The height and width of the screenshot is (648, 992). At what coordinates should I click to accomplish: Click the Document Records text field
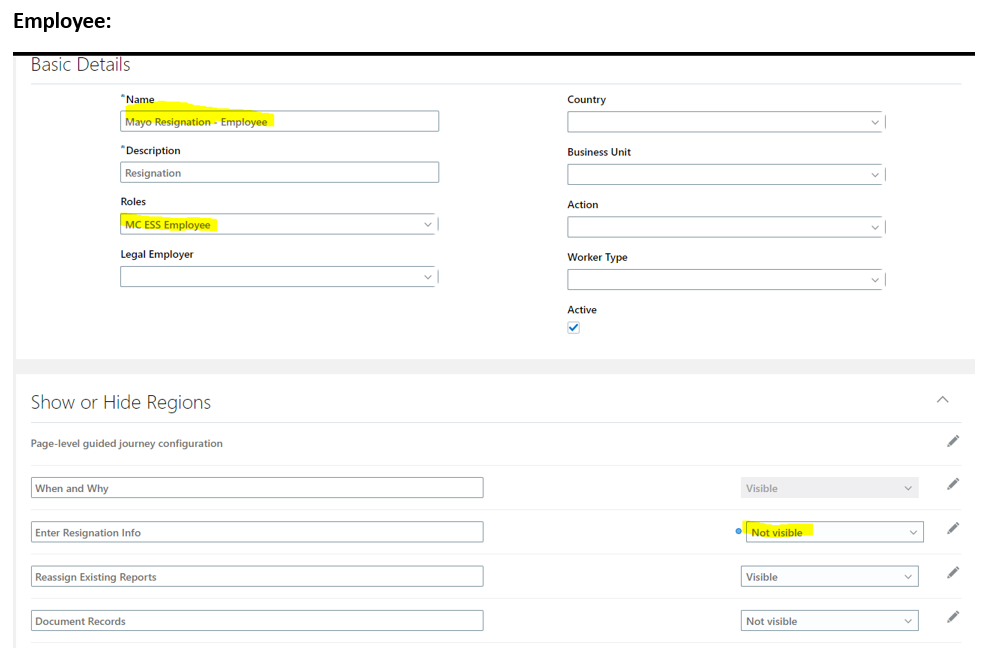(257, 621)
